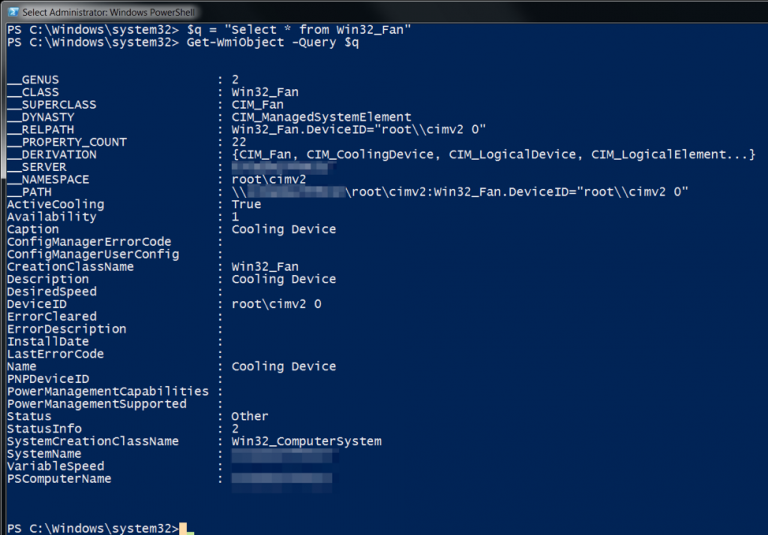Click the __PROPERTY_COUNT value '22'
768x535 pixels.
point(238,142)
